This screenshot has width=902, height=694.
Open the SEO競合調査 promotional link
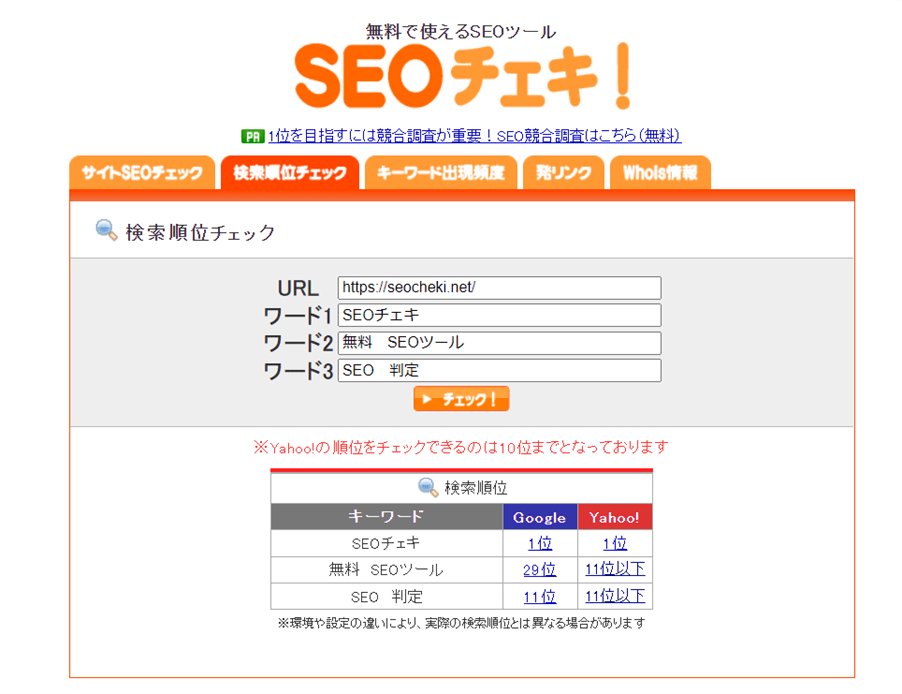pyautogui.click(x=475, y=136)
